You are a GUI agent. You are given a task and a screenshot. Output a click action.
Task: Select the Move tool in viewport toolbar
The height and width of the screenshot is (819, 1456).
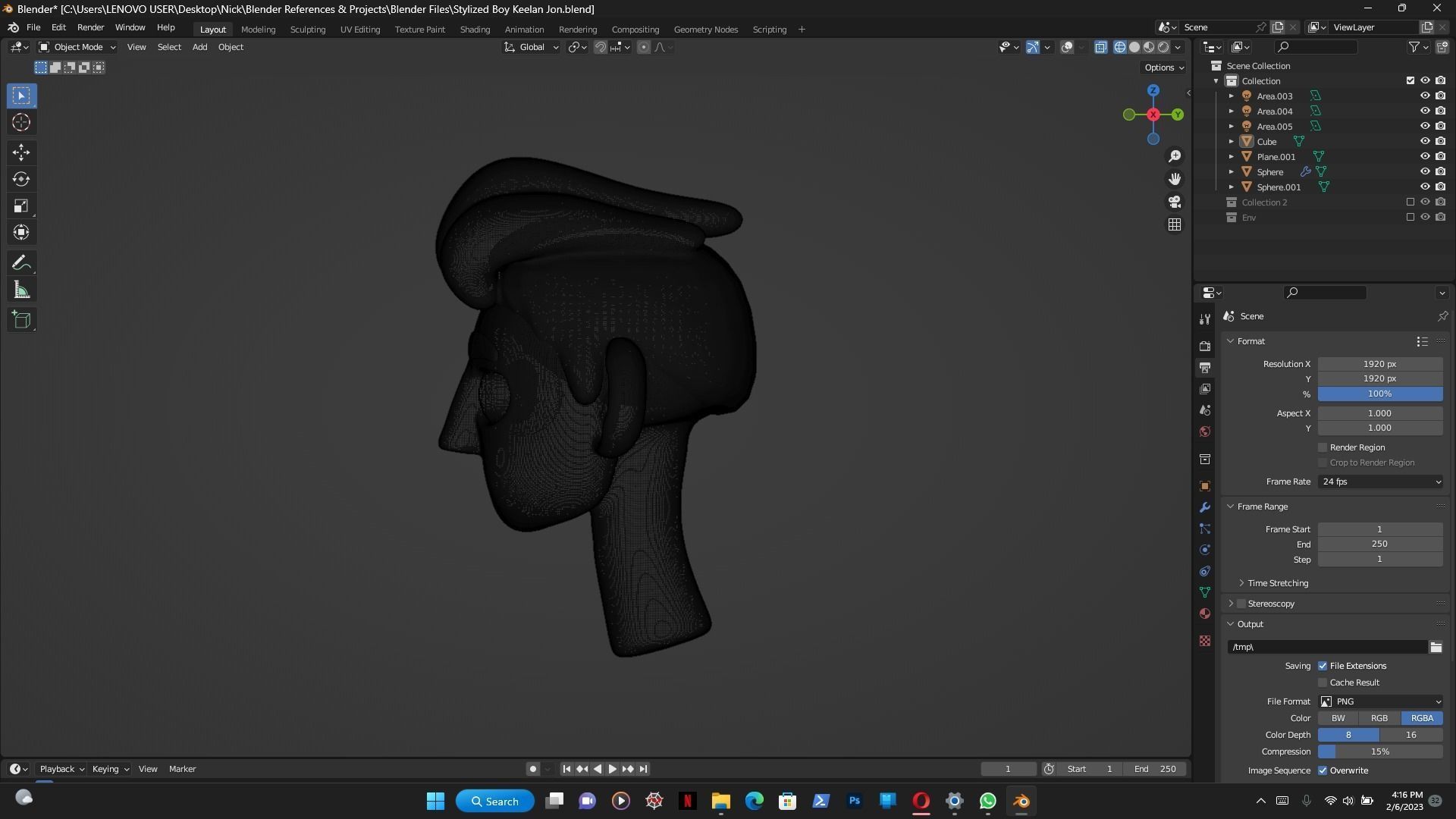21,152
